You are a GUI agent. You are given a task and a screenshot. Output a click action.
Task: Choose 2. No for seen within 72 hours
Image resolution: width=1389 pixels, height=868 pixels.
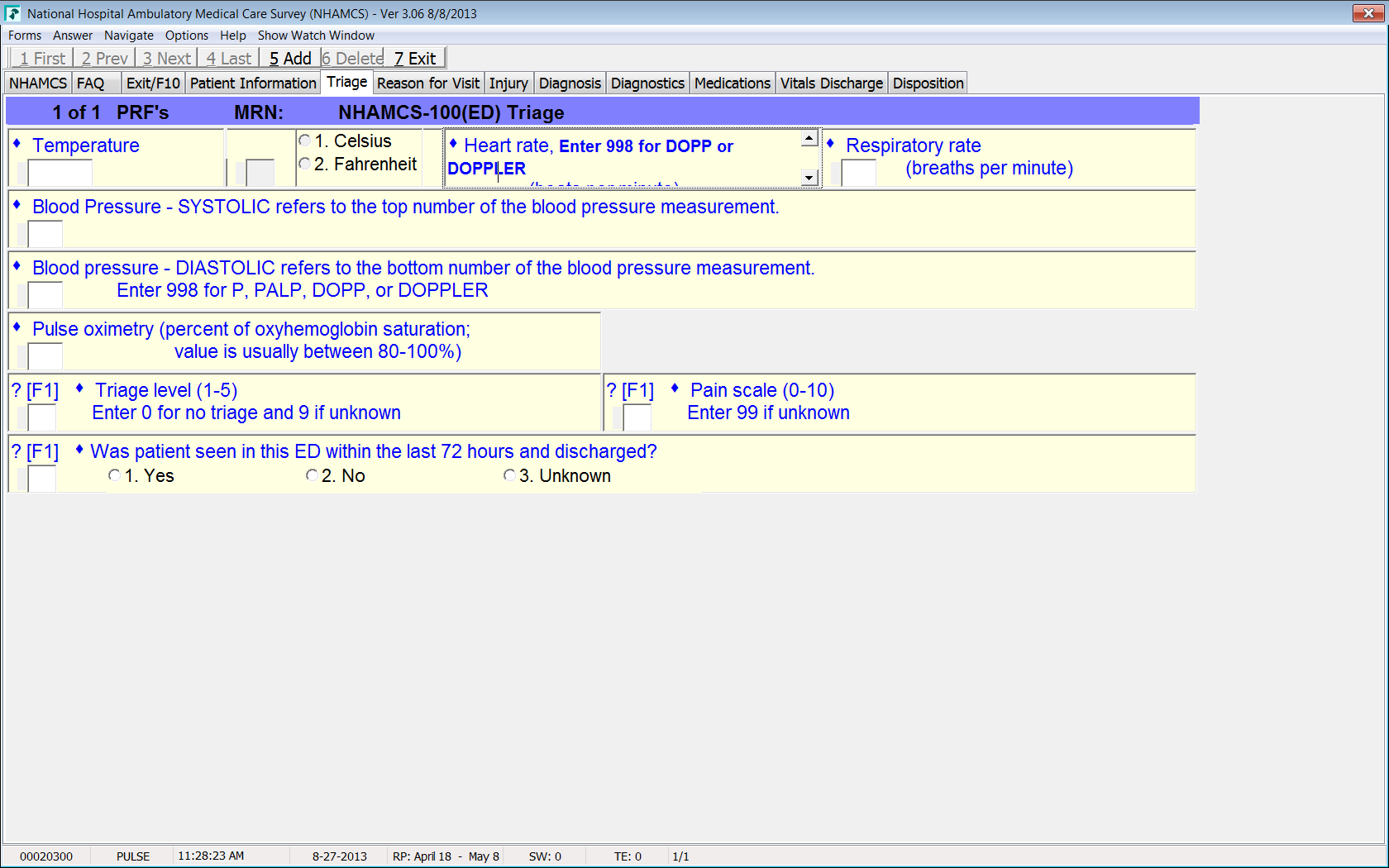[312, 475]
